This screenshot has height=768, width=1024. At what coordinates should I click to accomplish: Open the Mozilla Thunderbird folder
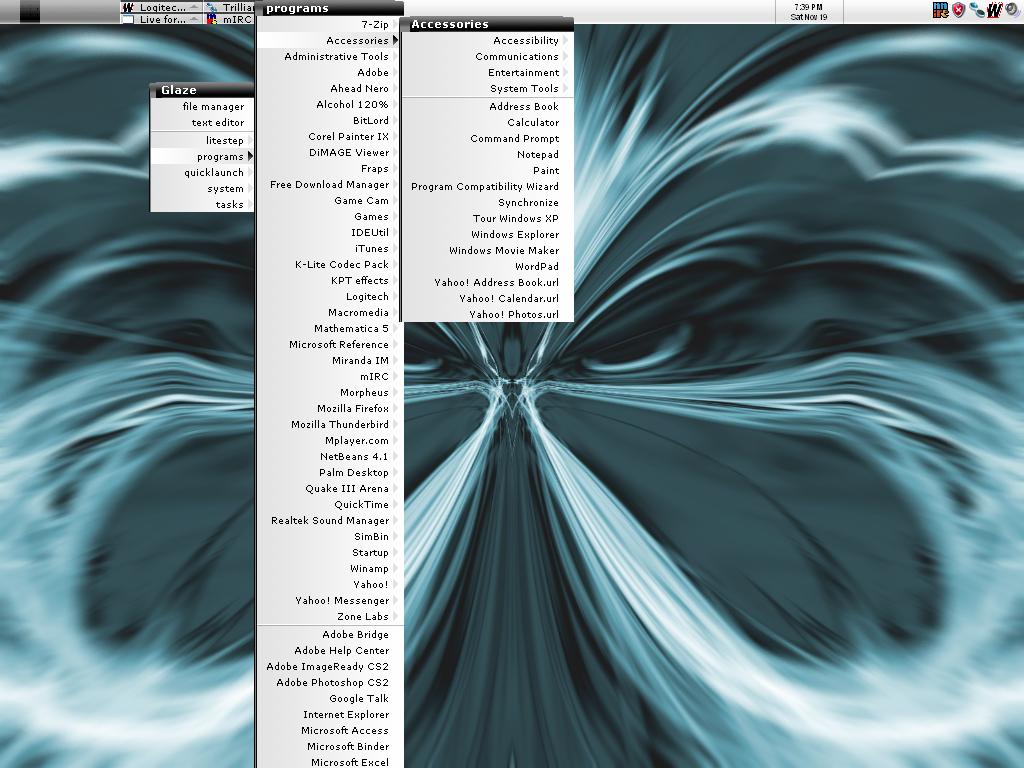[x=330, y=424]
